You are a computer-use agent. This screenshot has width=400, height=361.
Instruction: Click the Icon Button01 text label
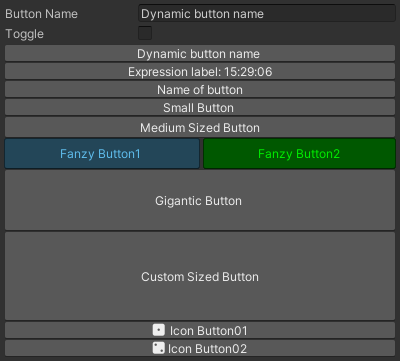[209, 331]
